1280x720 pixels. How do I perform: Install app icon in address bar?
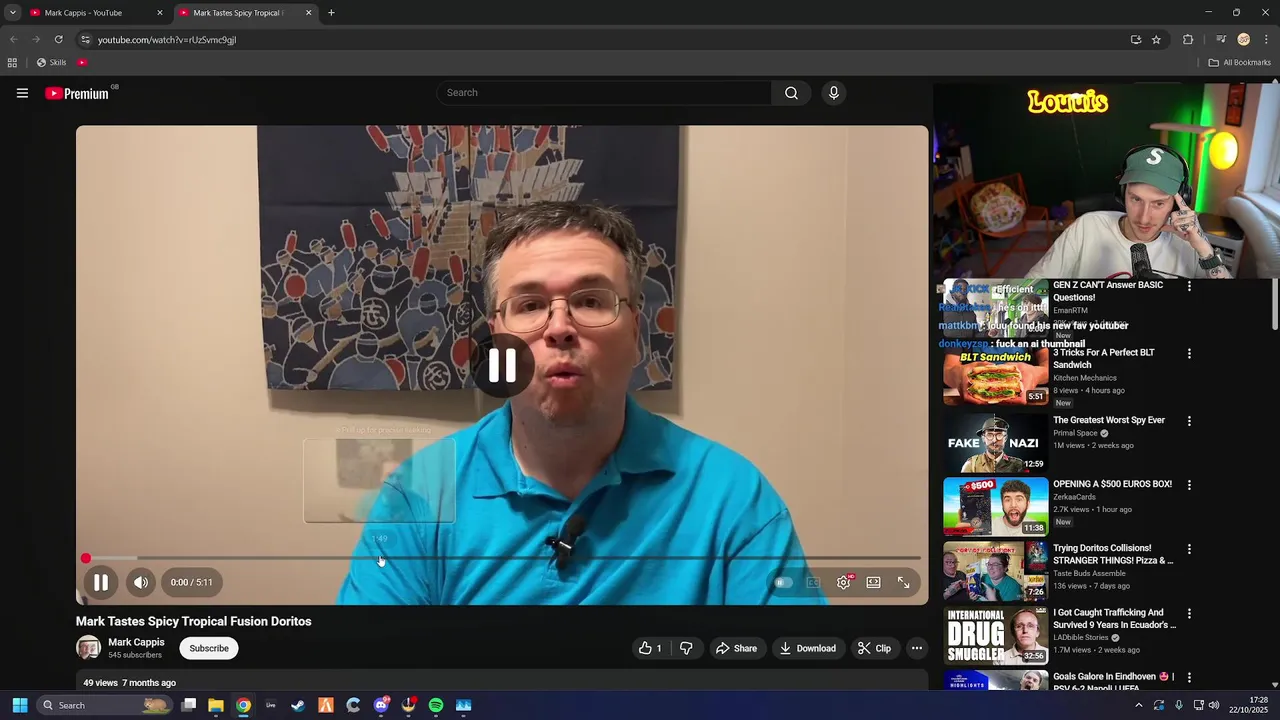(1136, 39)
